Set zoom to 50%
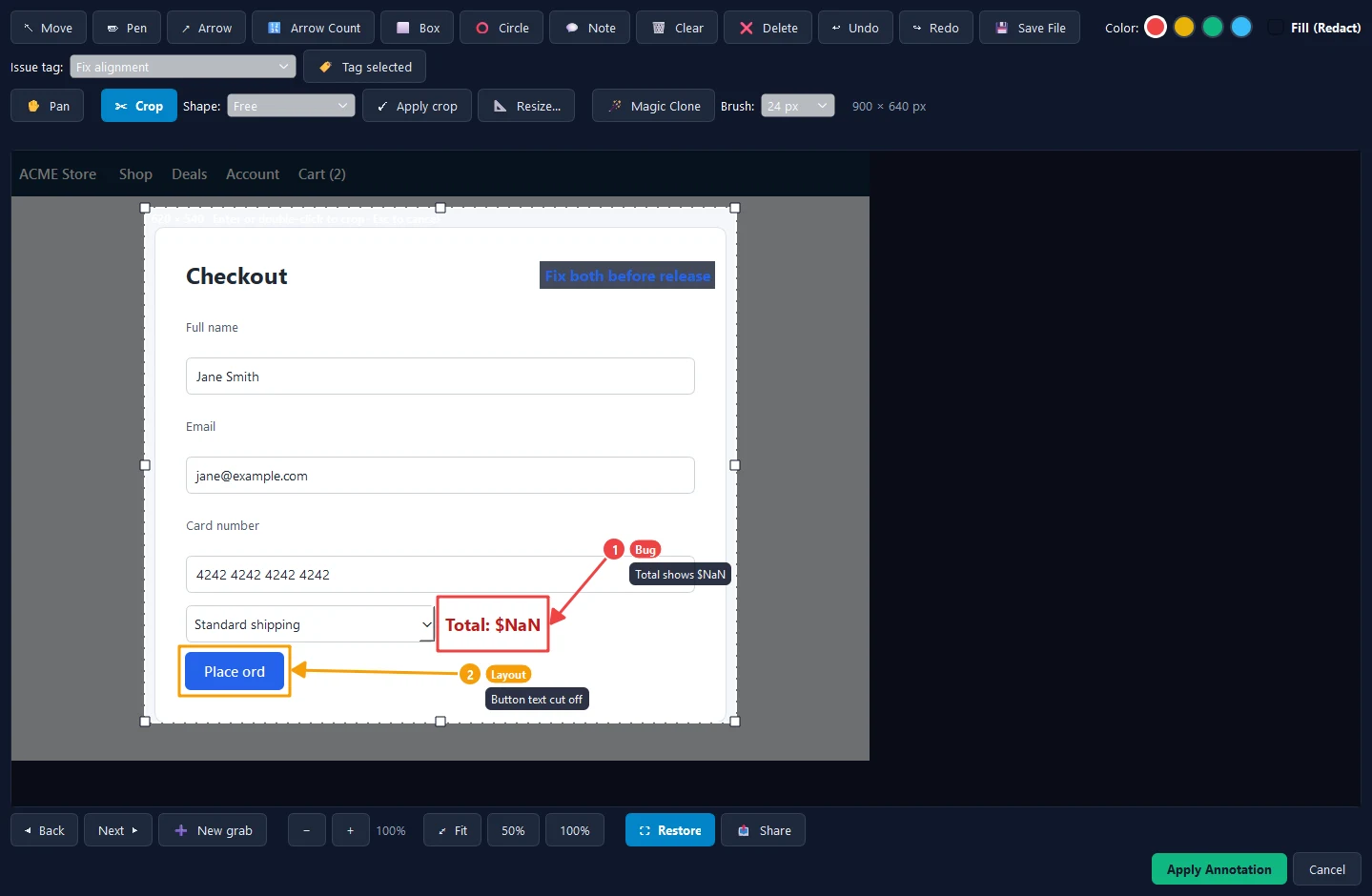The width and height of the screenshot is (1372, 896). pos(513,830)
